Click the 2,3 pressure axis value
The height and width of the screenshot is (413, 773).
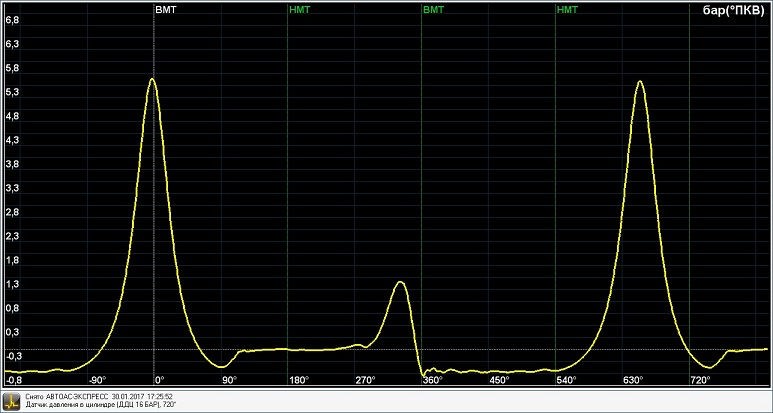coord(12,237)
